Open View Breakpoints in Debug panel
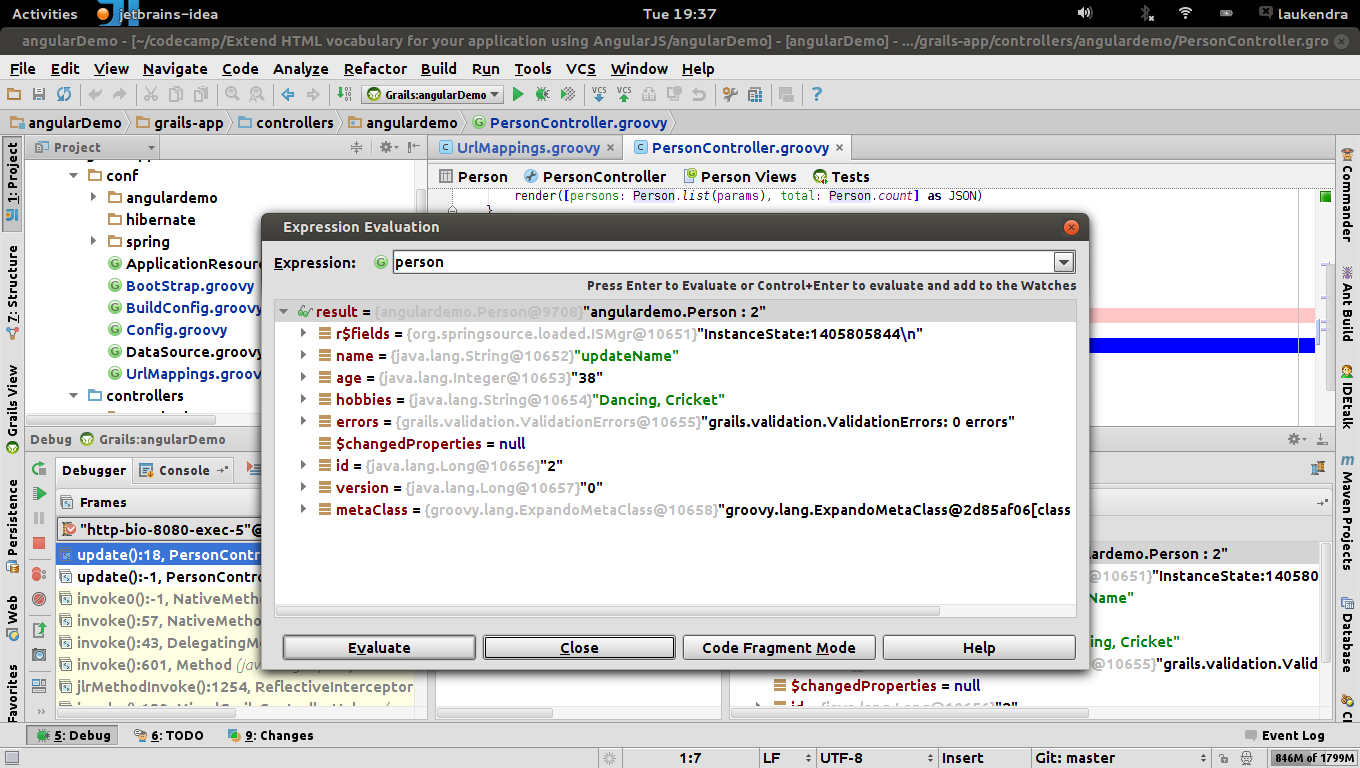Screen dimensions: 1360x768 tap(39, 574)
